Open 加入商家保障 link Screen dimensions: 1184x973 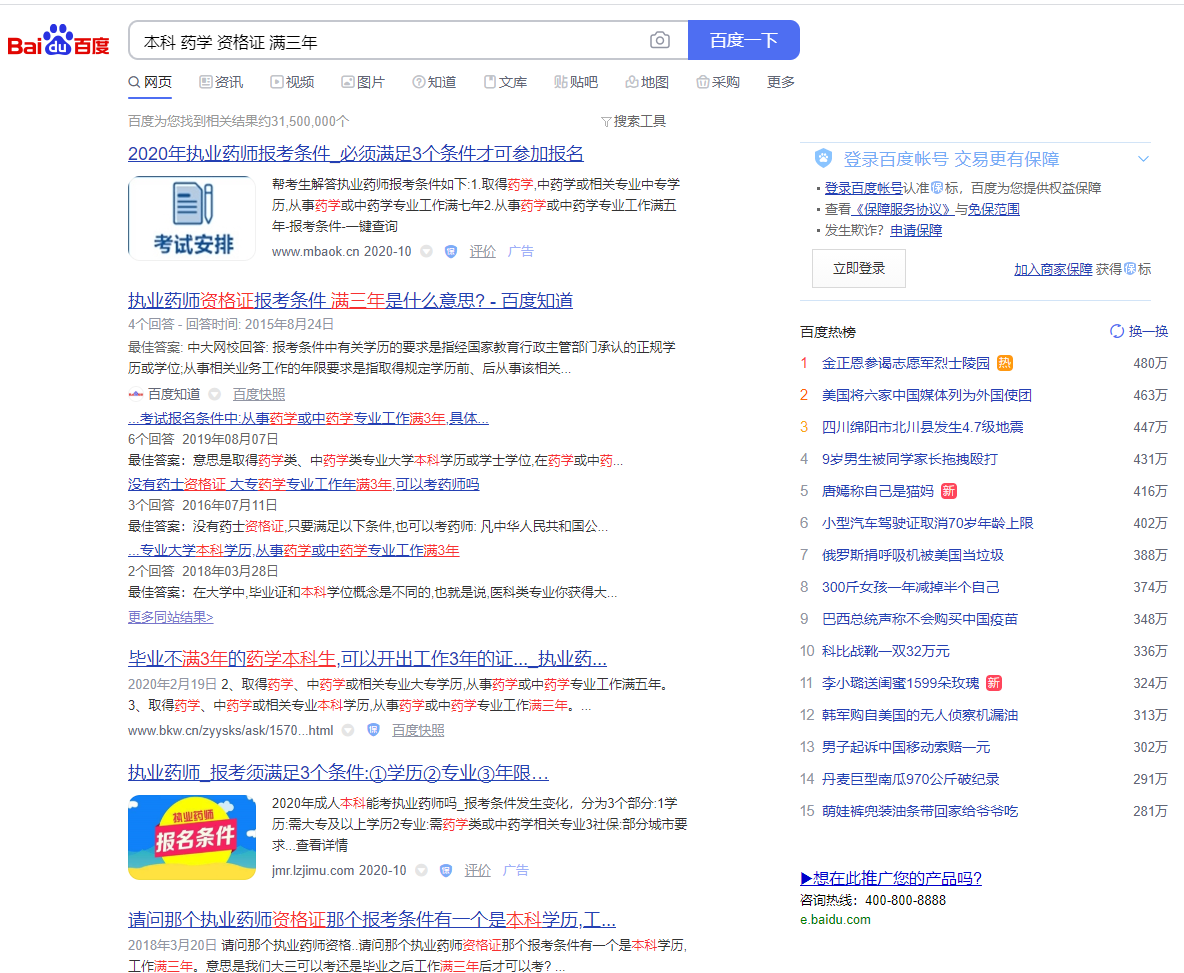(1053, 269)
